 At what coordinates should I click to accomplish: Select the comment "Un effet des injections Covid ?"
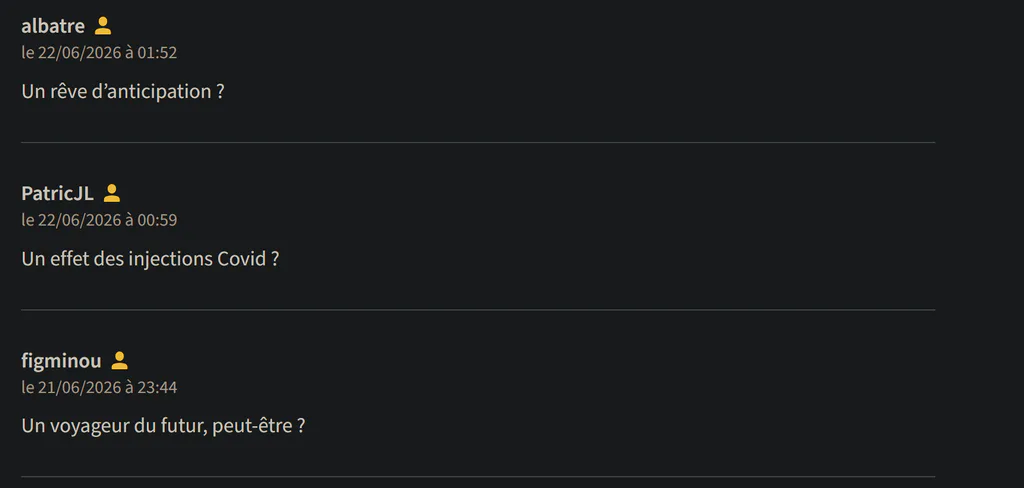150,259
